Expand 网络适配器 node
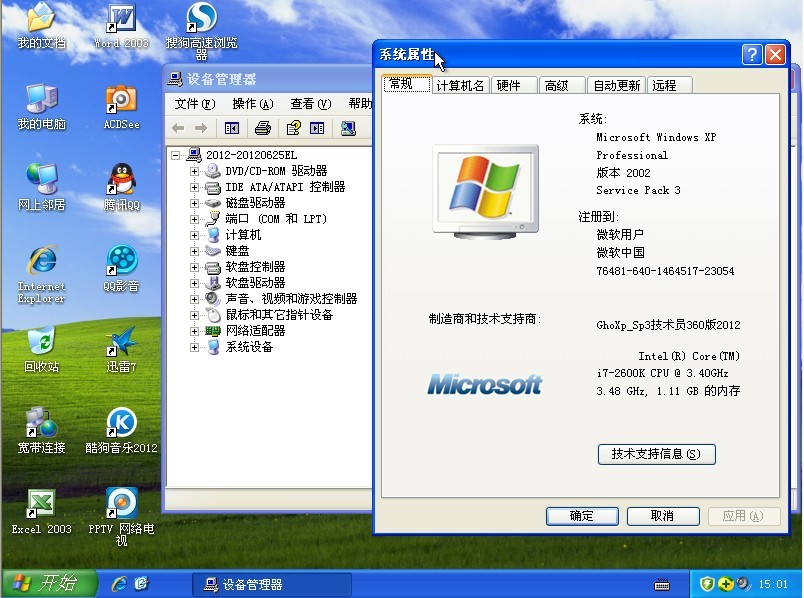The height and width of the screenshot is (598, 804). click(x=194, y=331)
